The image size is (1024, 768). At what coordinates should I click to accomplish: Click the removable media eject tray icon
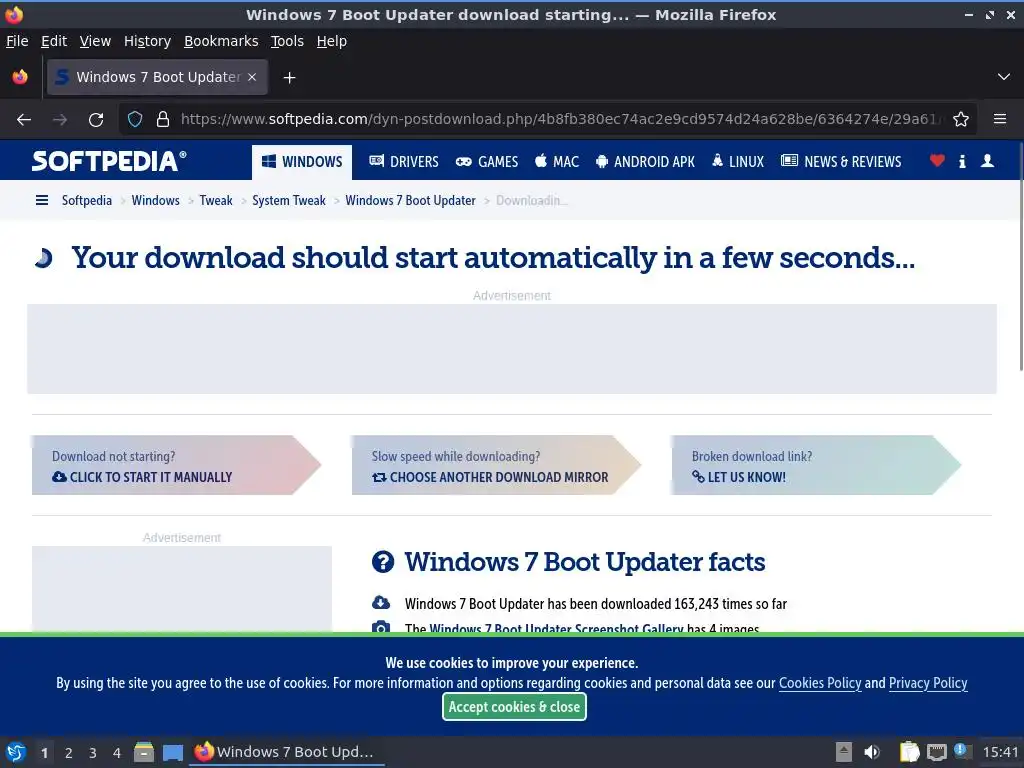coord(844,752)
